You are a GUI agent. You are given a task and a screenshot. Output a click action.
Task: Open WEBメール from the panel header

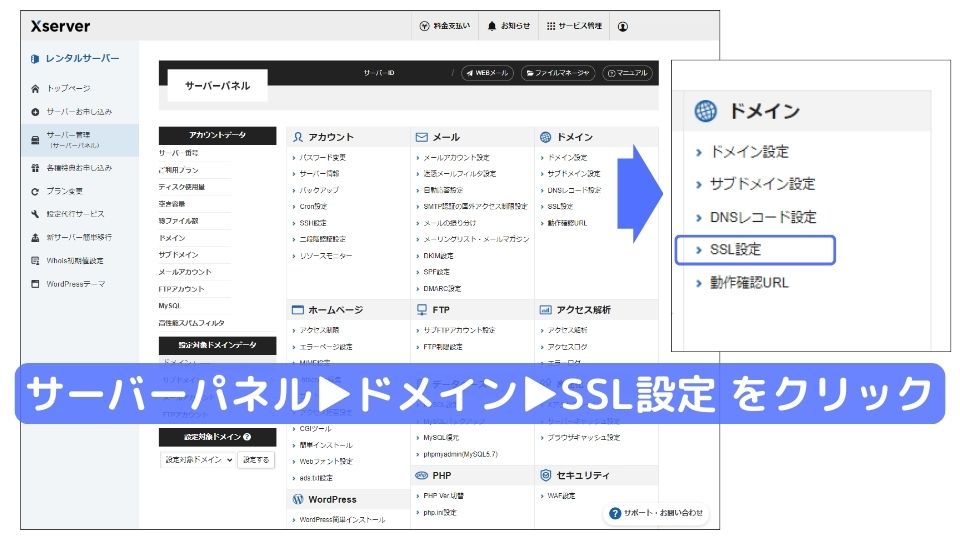[487, 73]
